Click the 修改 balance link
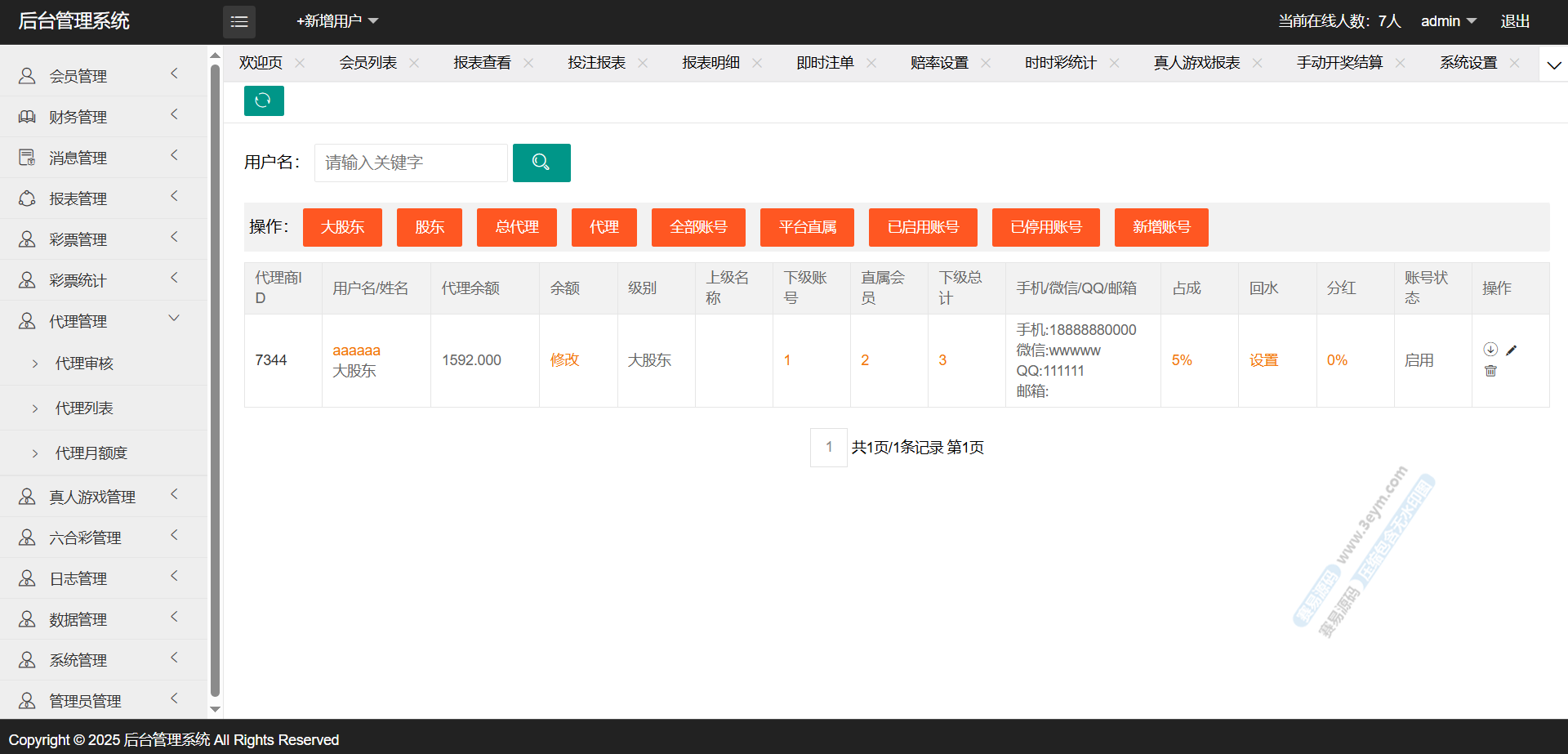The width and height of the screenshot is (1568, 754). click(564, 360)
